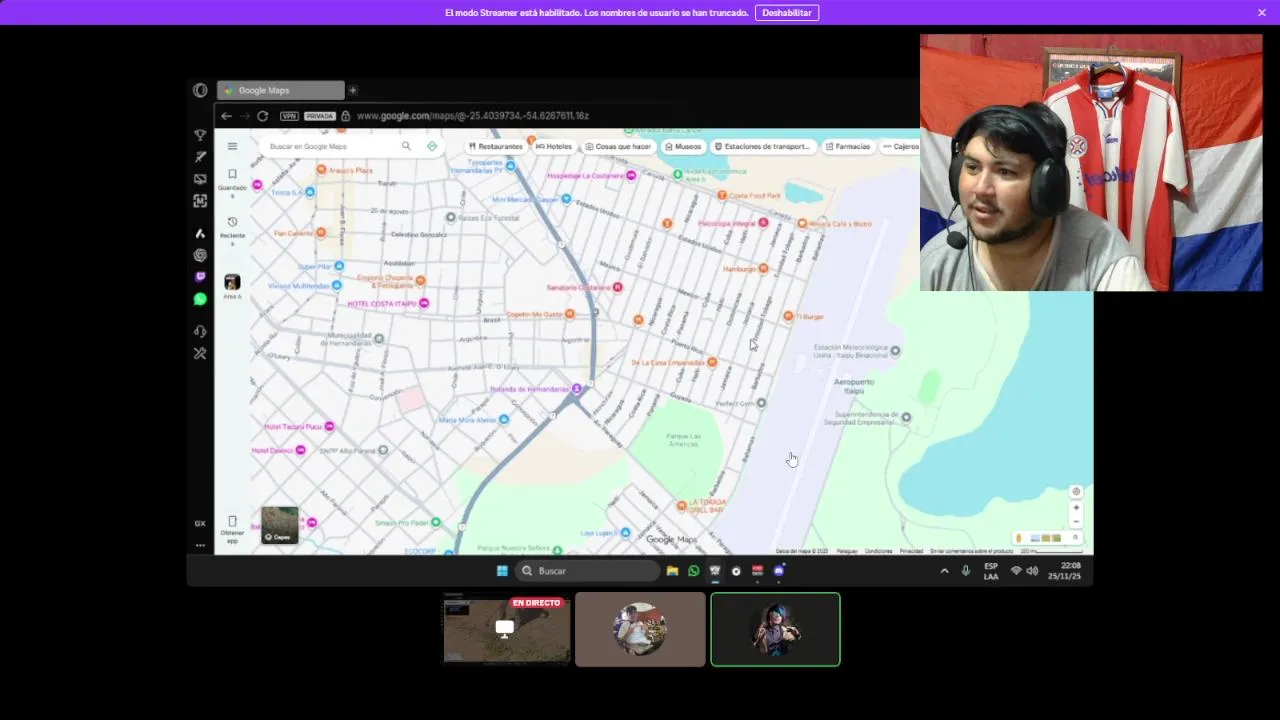Select the Google Maps browser tab

(280, 90)
